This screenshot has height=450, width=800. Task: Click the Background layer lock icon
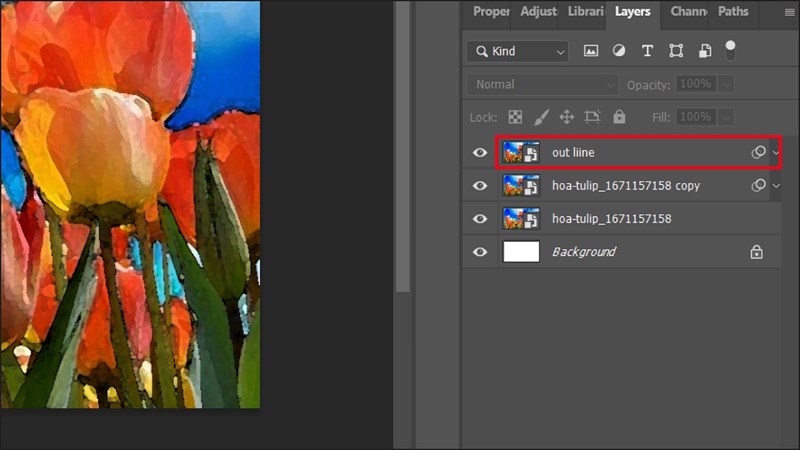coord(757,252)
